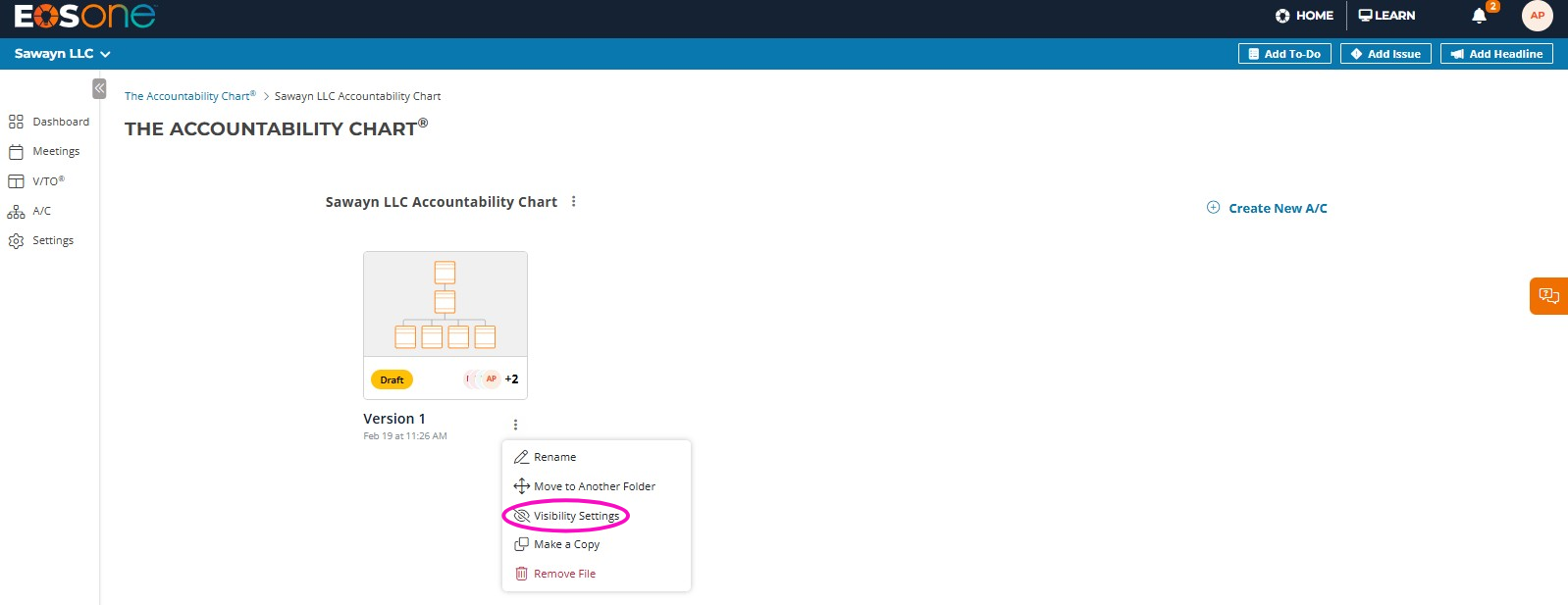This screenshot has height=605, width=1568.
Task: Click Add To-Do button
Action: coord(1284,54)
